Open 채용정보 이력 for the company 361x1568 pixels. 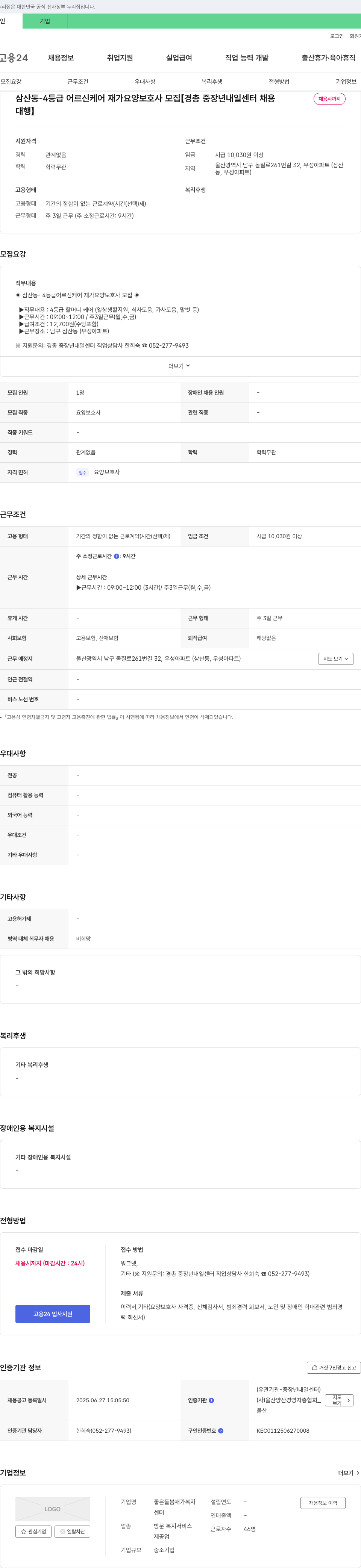tap(323, 1503)
